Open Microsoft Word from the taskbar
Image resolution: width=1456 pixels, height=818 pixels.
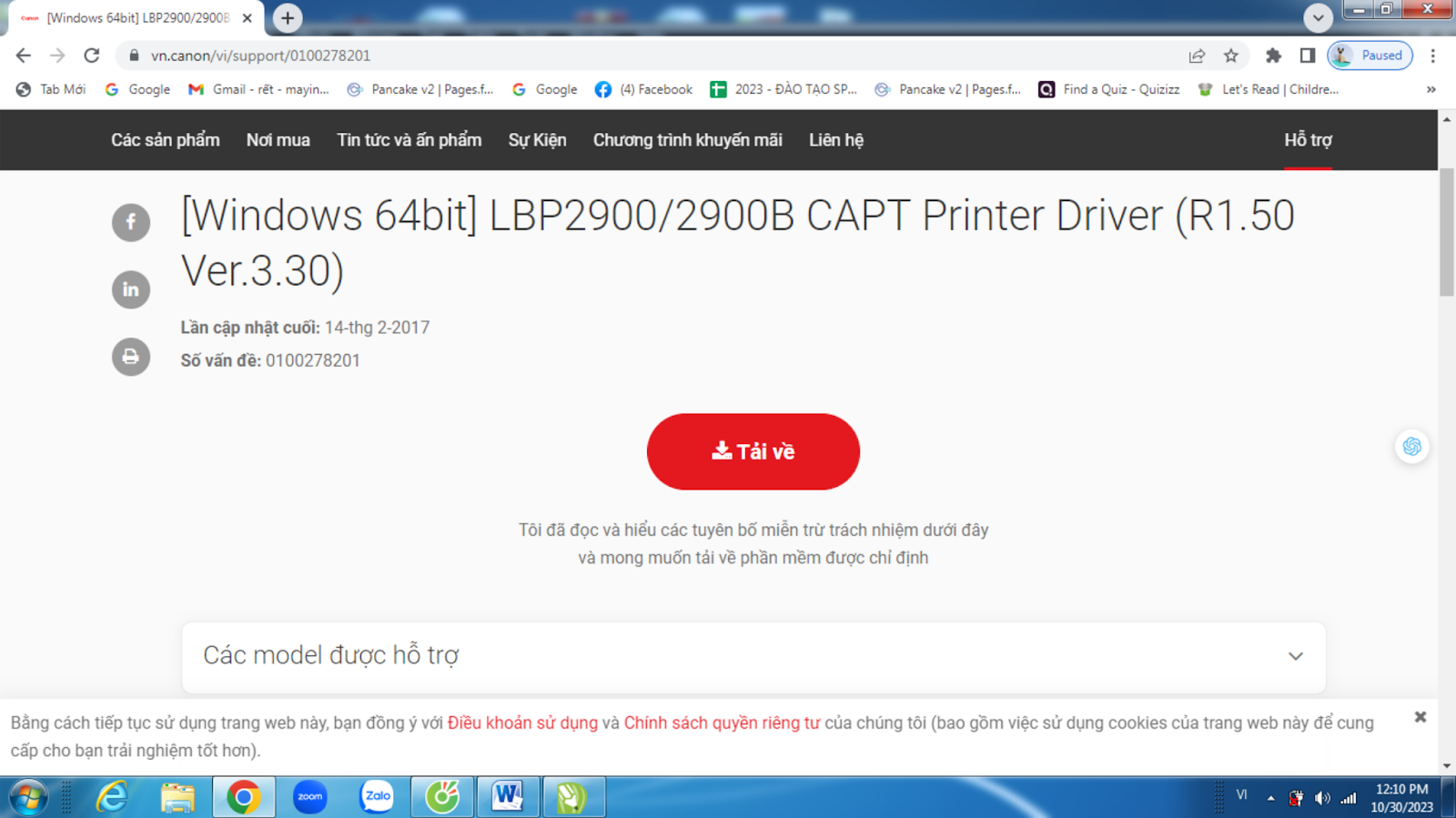508,797
